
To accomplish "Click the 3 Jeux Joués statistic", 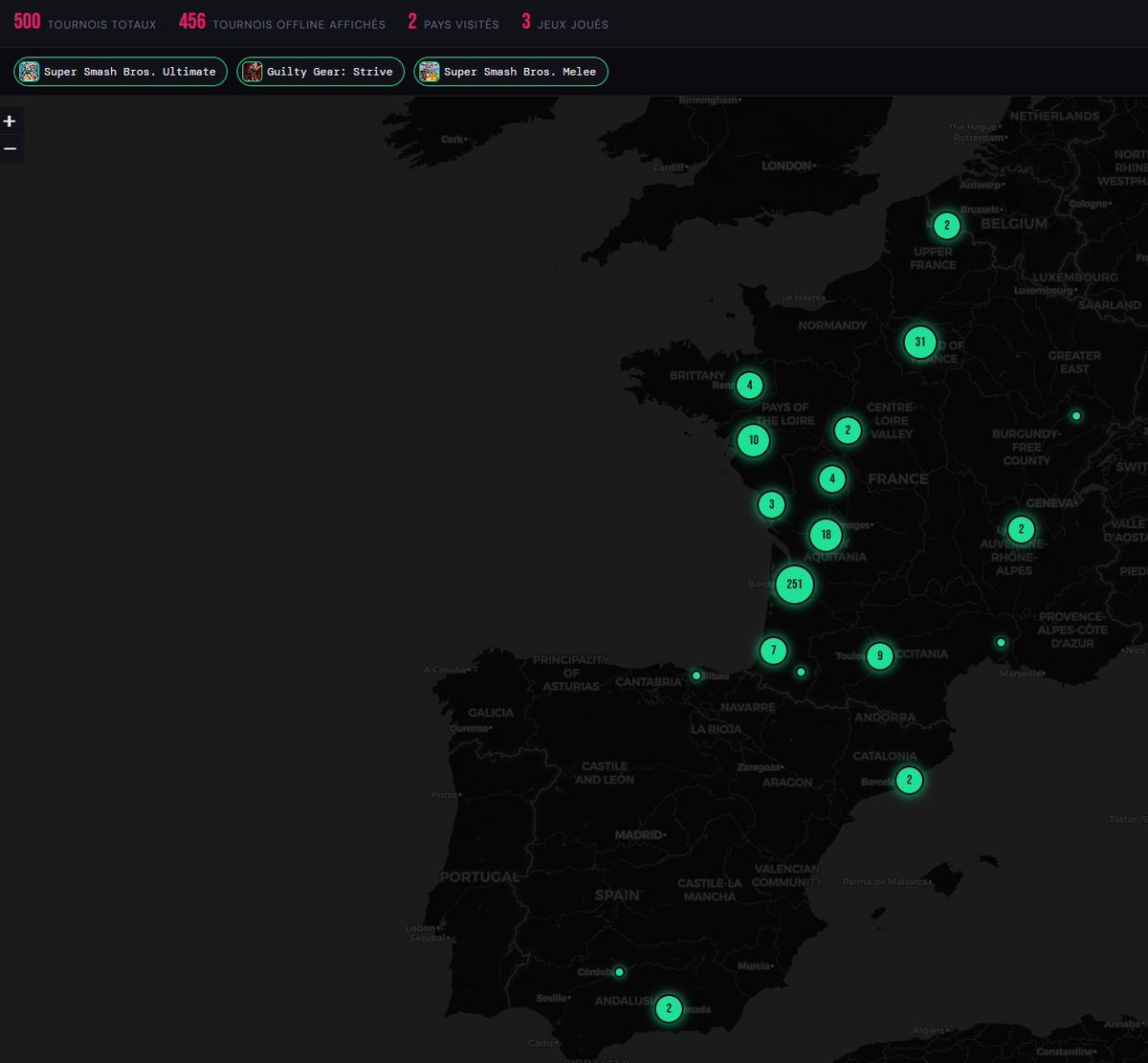I will [x=564, y=23].
